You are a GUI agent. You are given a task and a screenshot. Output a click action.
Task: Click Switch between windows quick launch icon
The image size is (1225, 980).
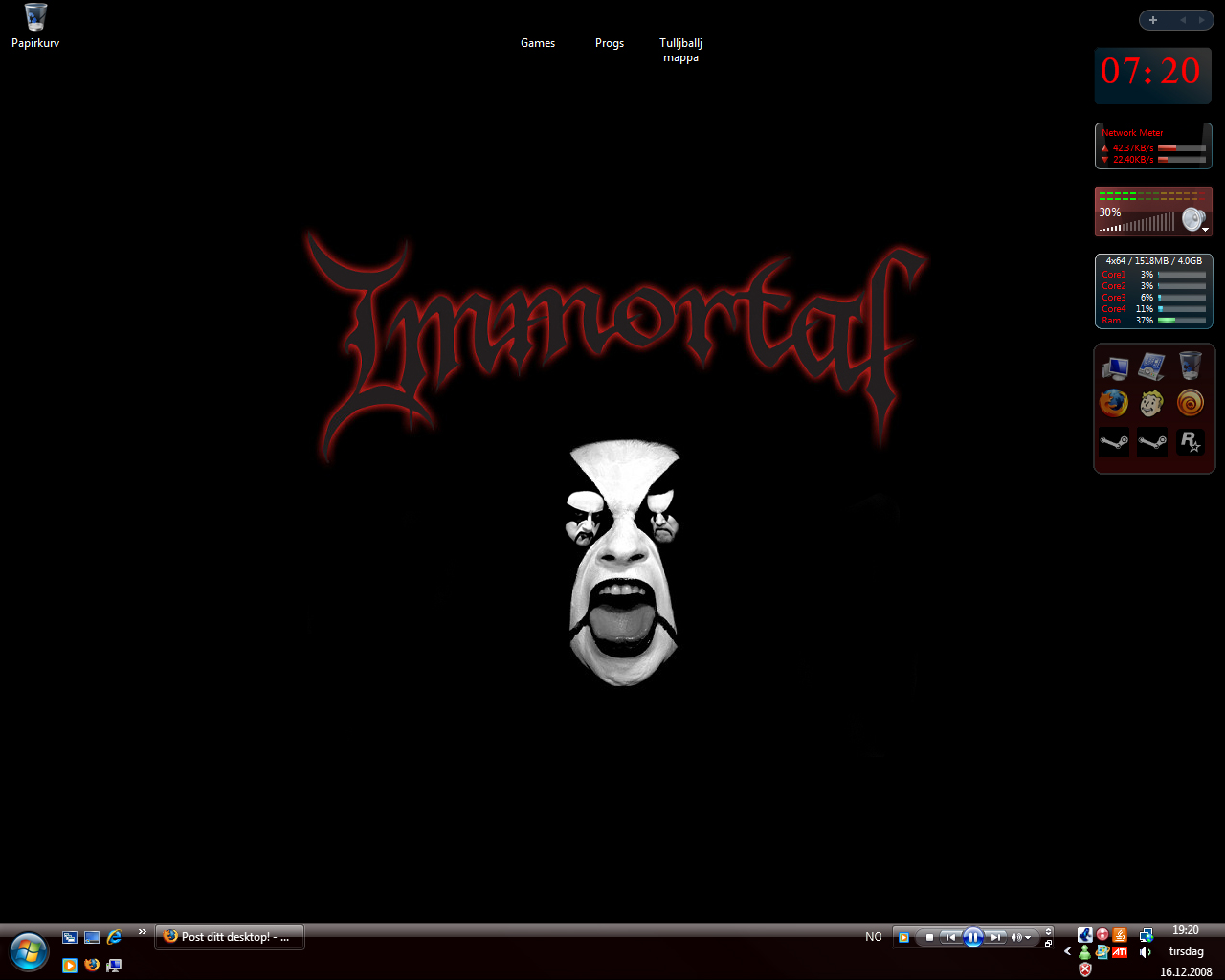tap(69, 938)
